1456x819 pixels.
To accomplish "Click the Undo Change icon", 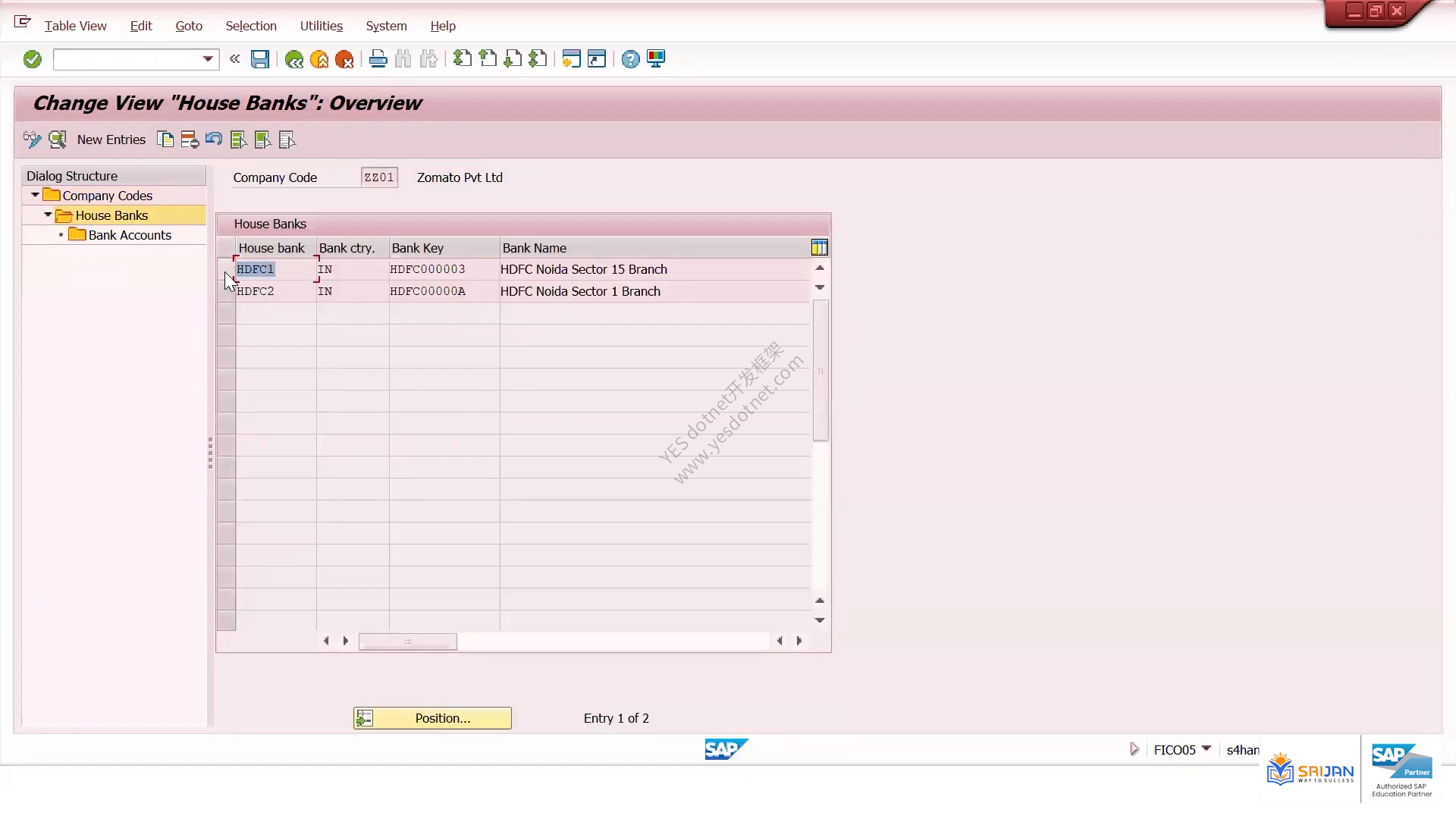I will (x=214, y=140).
